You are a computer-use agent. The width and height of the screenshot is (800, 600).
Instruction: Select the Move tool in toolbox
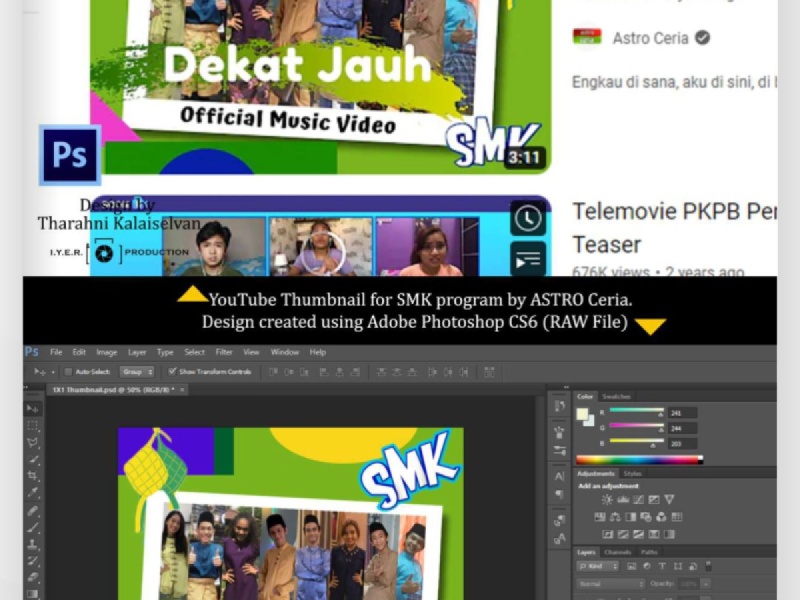coord(33,409)
